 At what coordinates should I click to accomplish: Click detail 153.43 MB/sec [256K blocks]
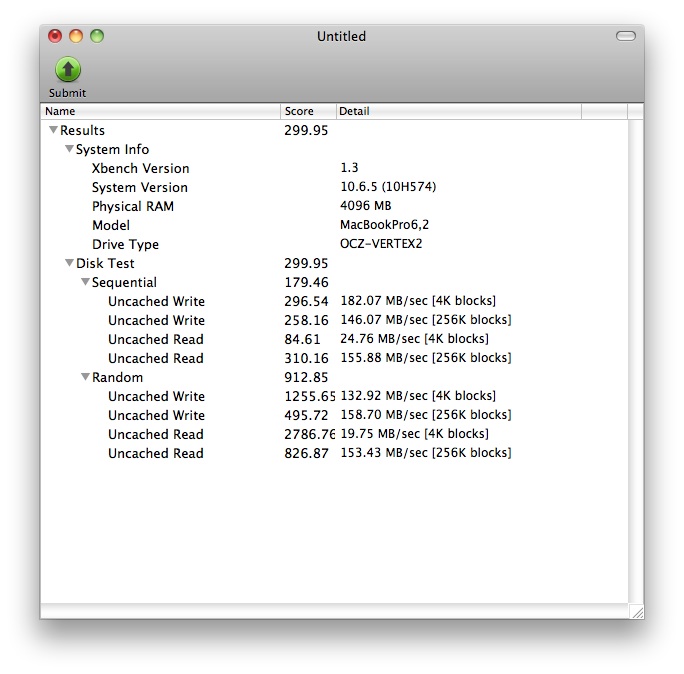(426, 453)
